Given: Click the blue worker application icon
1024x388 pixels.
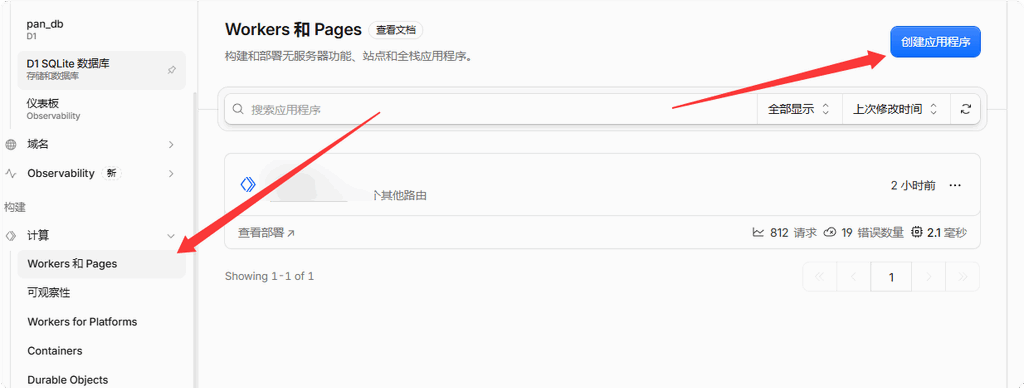Looking at the screenshot, I should pyautogui.click(x=248, y=185).
